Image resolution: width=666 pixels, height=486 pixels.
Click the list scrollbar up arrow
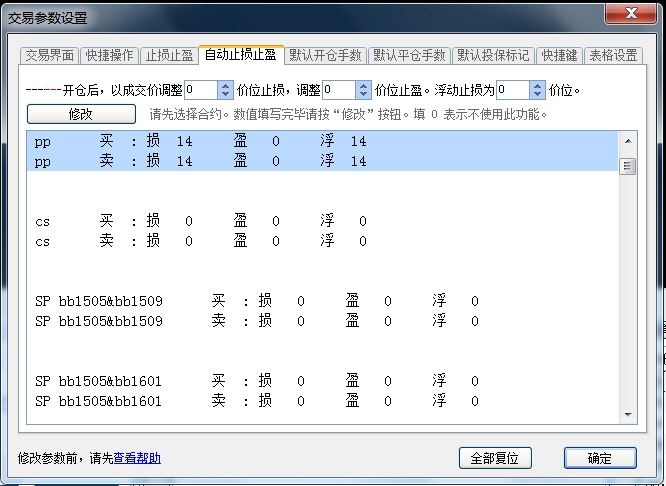(x=628, y=141)
